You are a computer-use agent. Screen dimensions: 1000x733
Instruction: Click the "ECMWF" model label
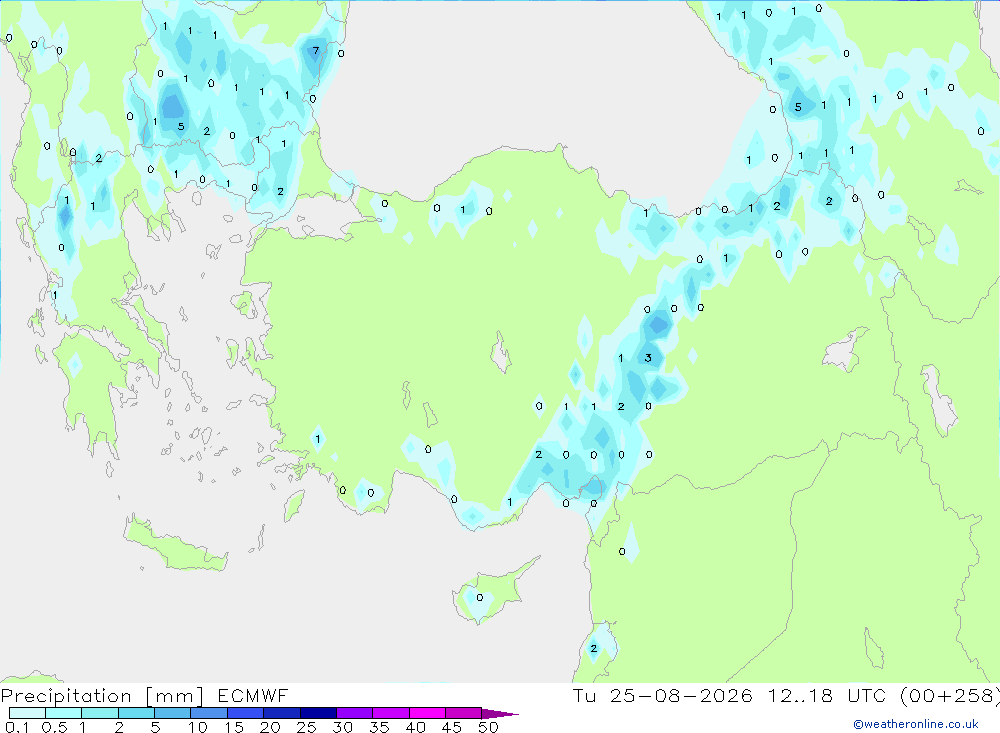point(253,695)
